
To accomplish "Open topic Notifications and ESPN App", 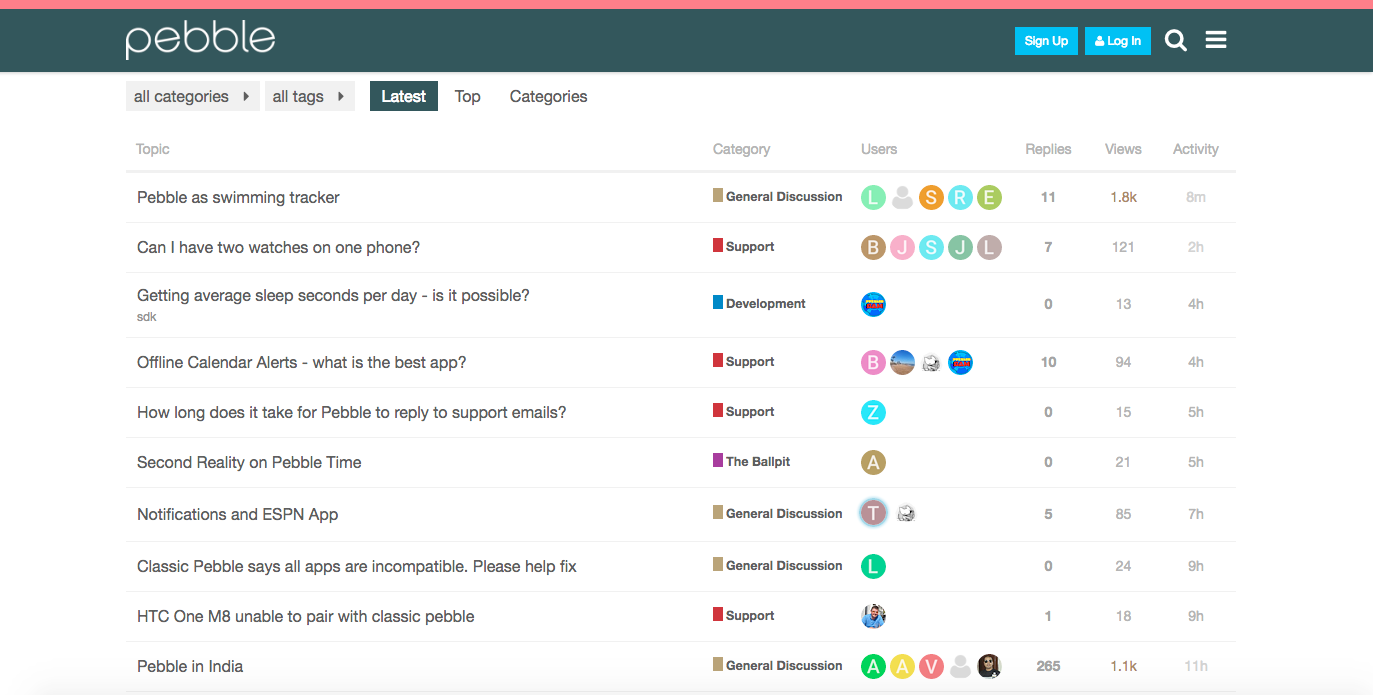I will point(238,514).
